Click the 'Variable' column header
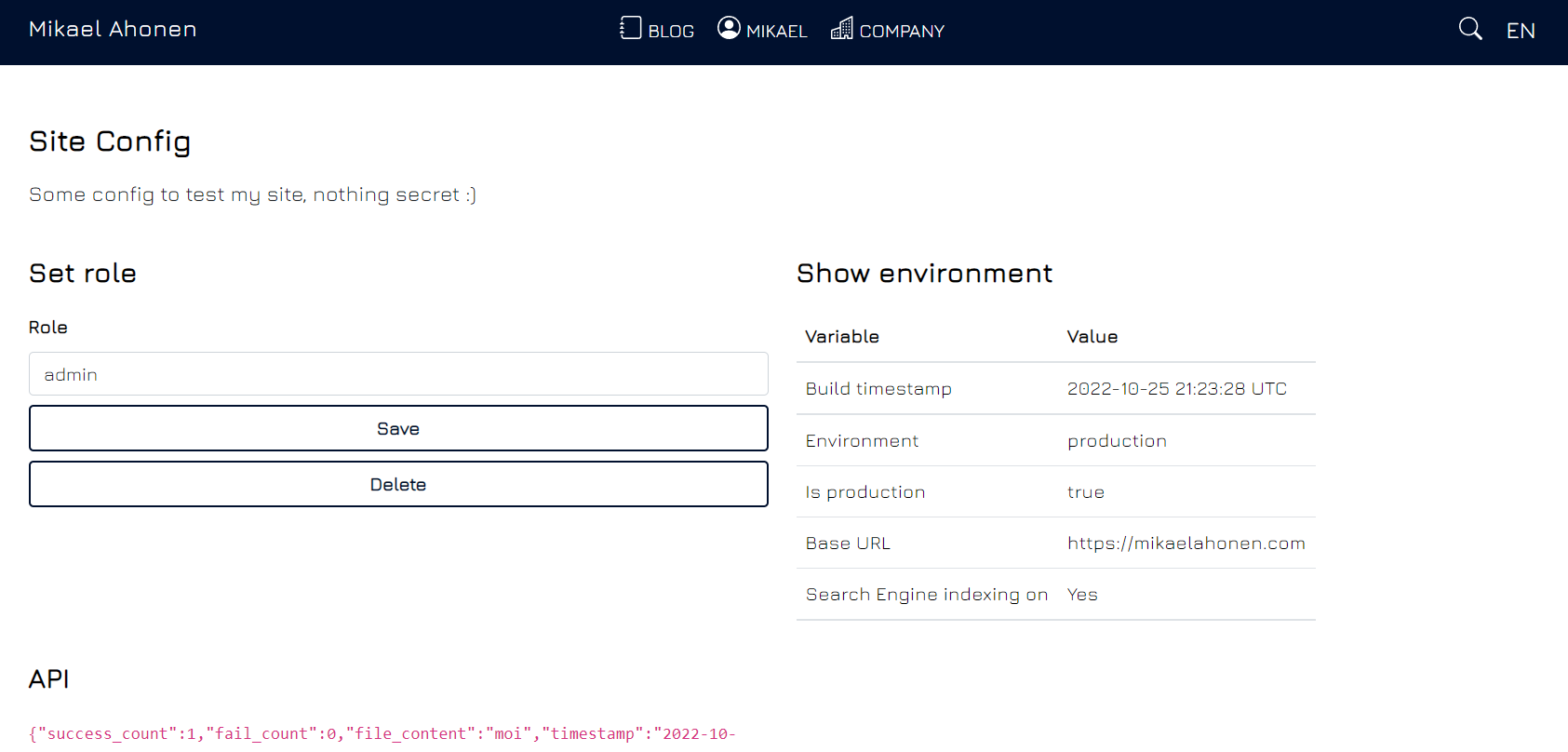Screen dimensions: 1568x752 (842, 337)
